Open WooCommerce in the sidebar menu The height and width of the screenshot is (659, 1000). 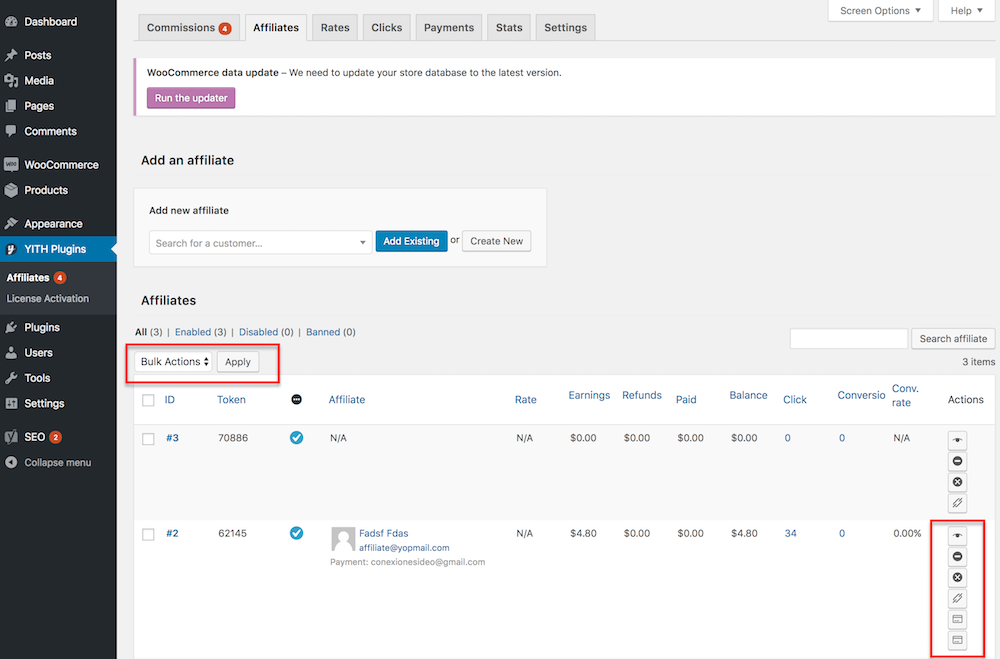(60, 165)
